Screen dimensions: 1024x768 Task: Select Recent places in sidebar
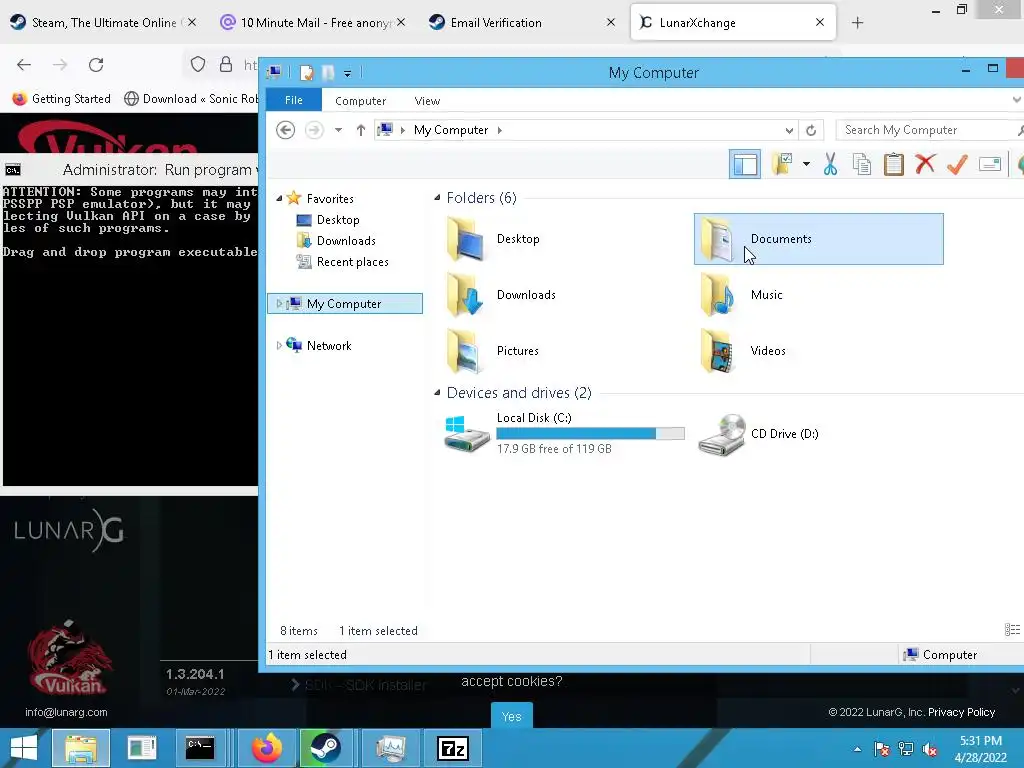pyautogui.click(x=352, y=262)
